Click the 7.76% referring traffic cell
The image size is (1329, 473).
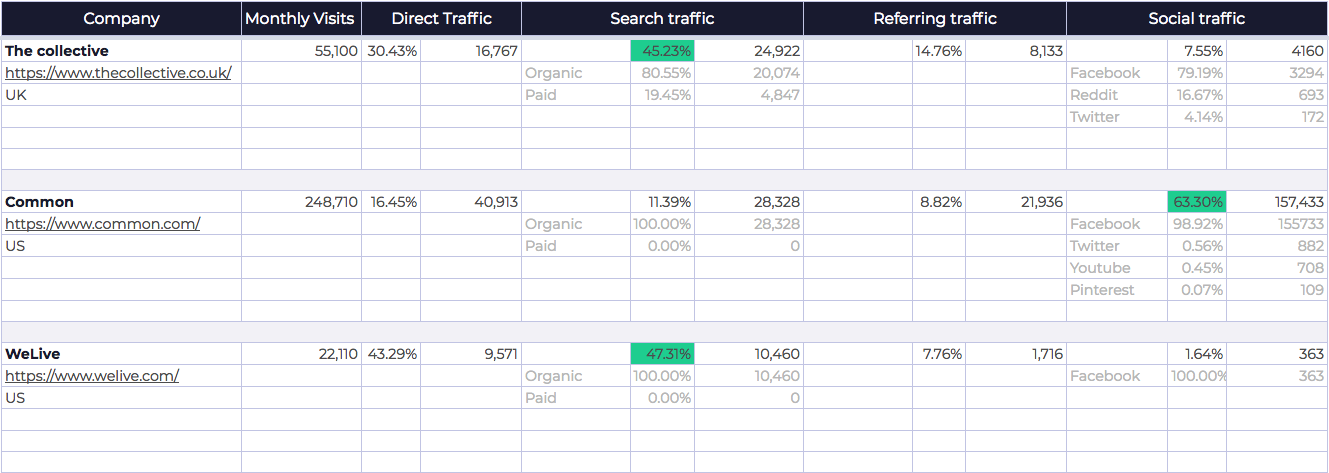939,354
